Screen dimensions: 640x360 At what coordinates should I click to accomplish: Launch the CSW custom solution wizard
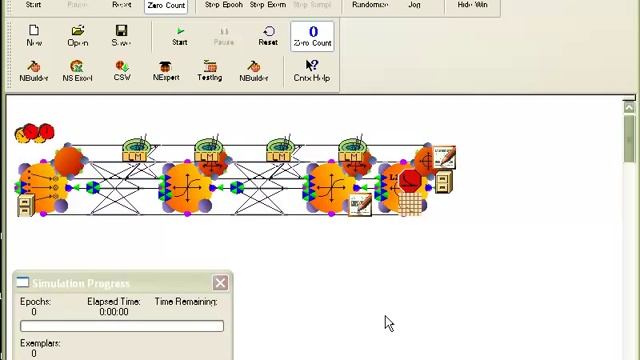click(122, 71)
